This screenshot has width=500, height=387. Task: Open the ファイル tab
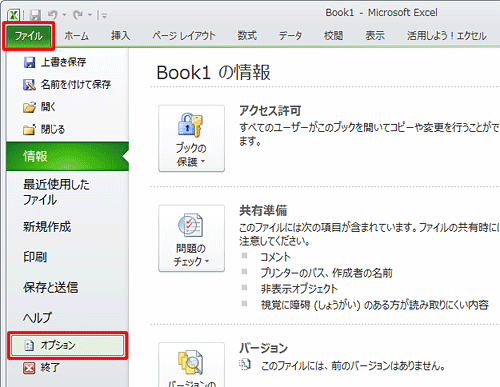click(29, 36)
